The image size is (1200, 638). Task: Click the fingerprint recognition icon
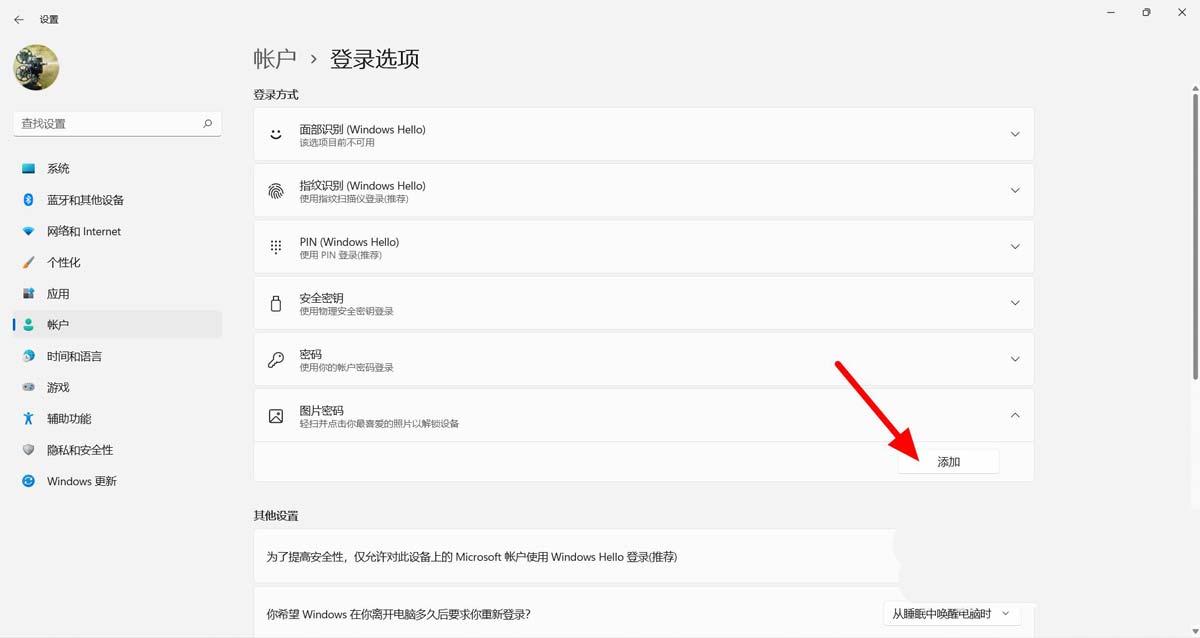coord(275,190)
